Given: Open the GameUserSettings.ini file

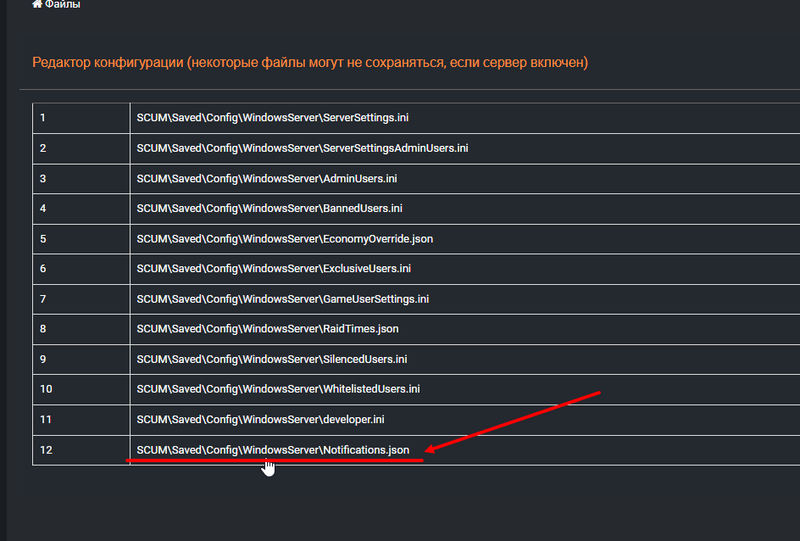Looking at the screenshot, I should 282,299.
